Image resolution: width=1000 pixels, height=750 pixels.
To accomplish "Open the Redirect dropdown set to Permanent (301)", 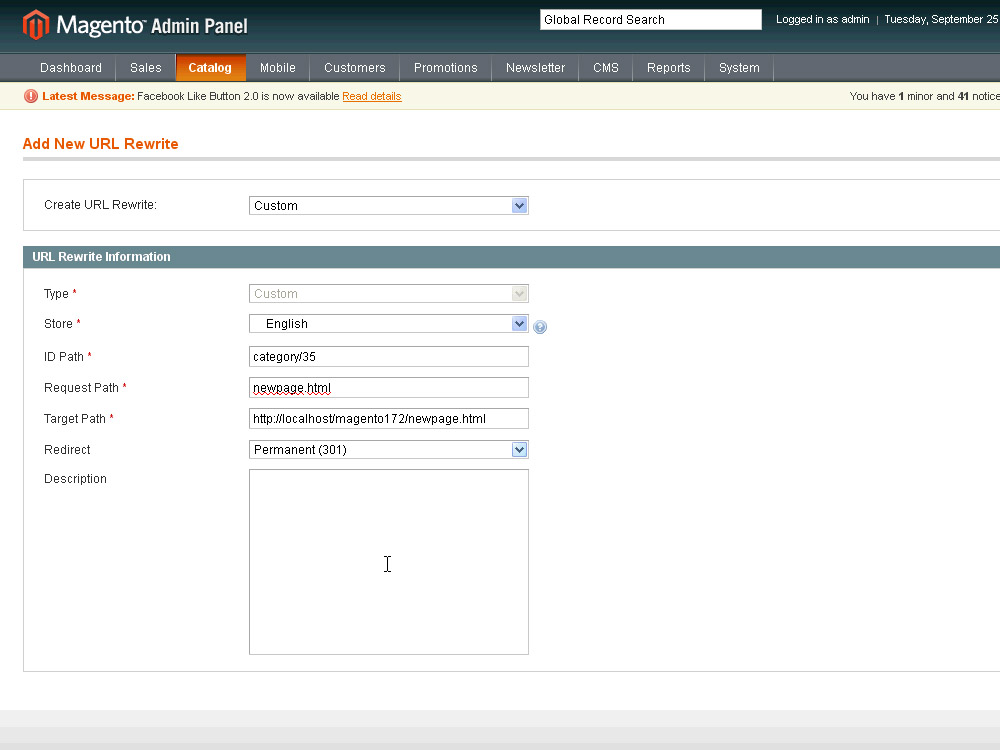I will tap(388, 450).
